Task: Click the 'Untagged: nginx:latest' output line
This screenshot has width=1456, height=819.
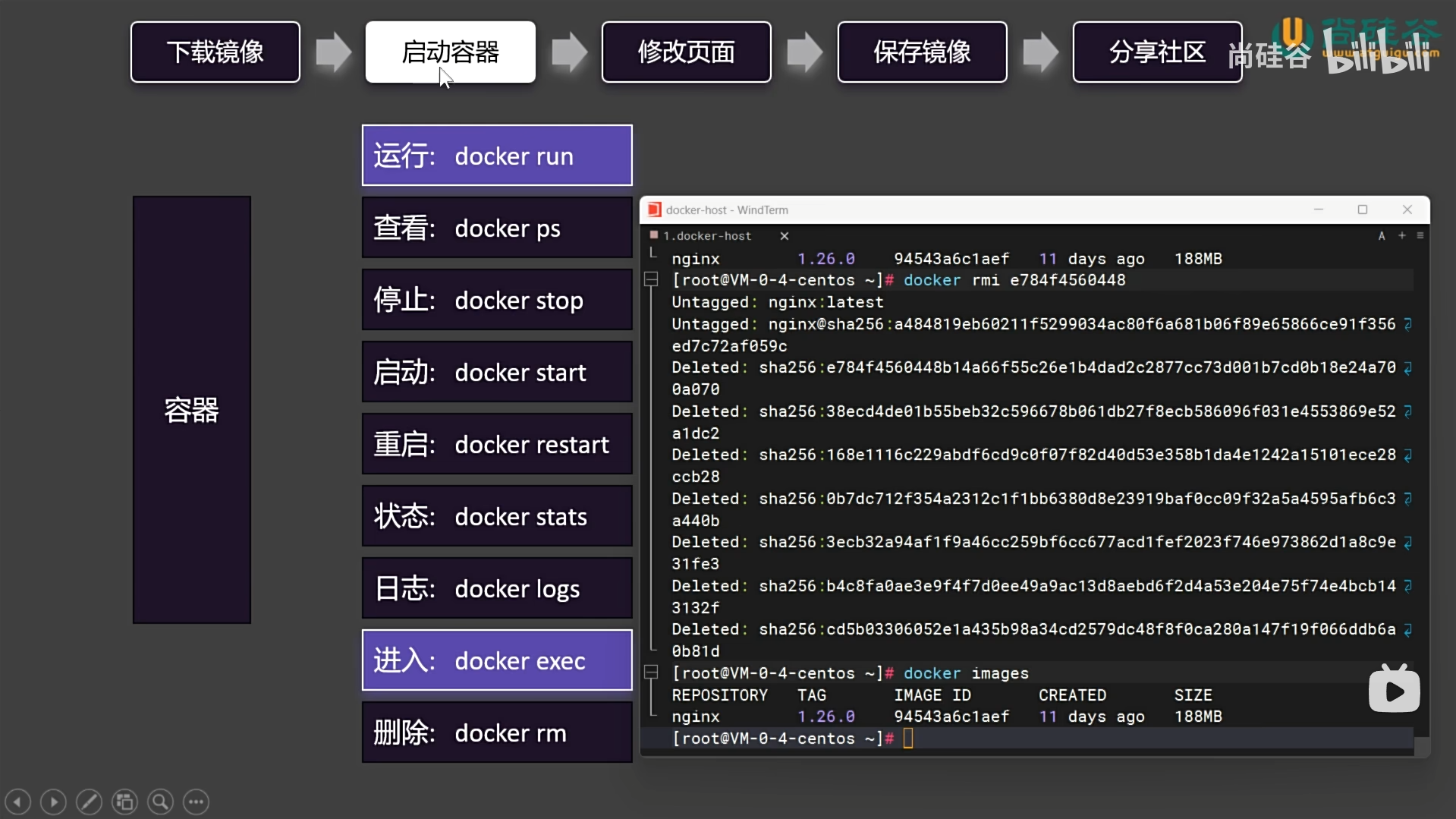Action: coord(778,302)
